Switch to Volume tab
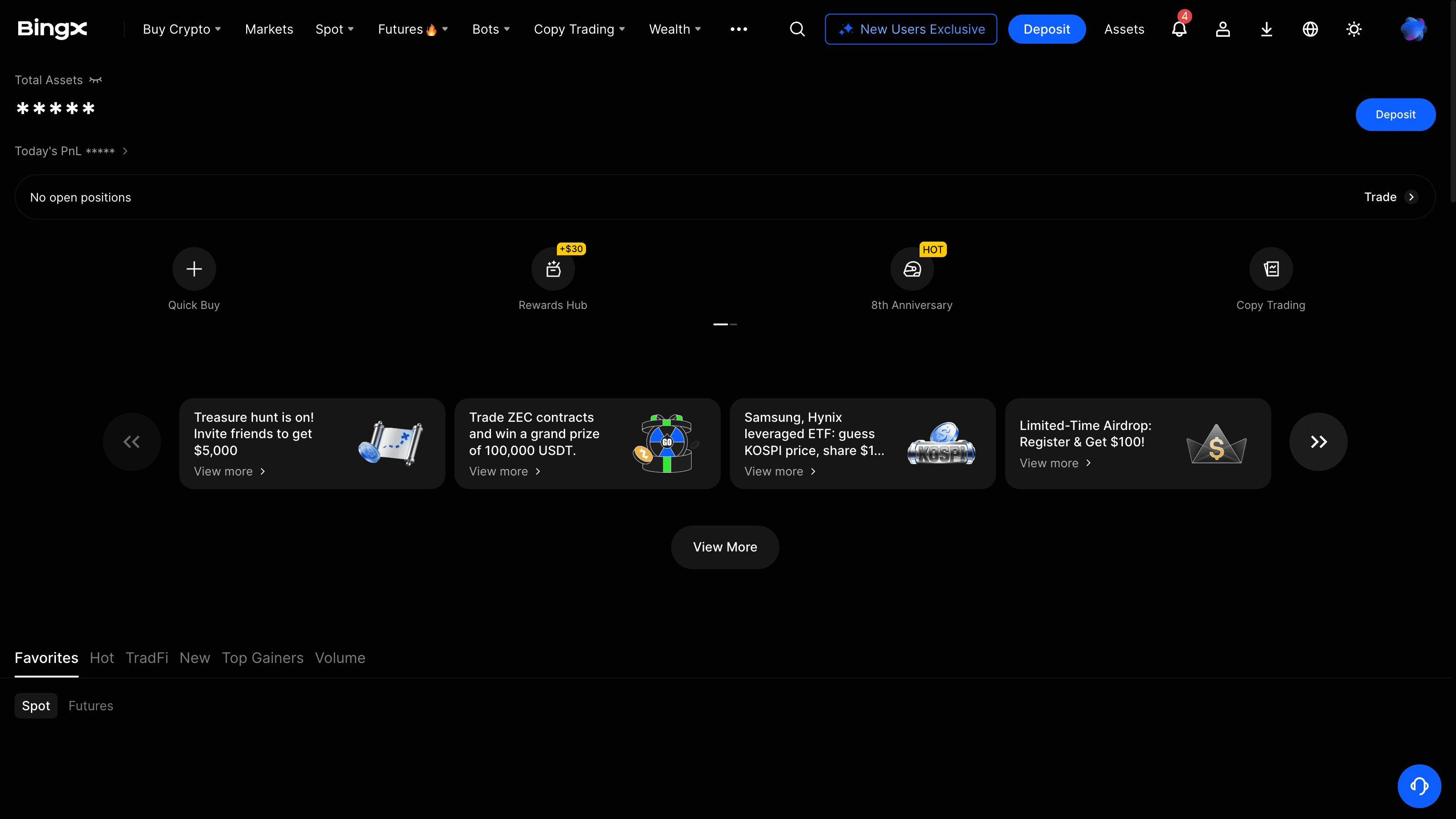Image resolution: width=1456 pixels, height=819 pixels. pos(340,658)
